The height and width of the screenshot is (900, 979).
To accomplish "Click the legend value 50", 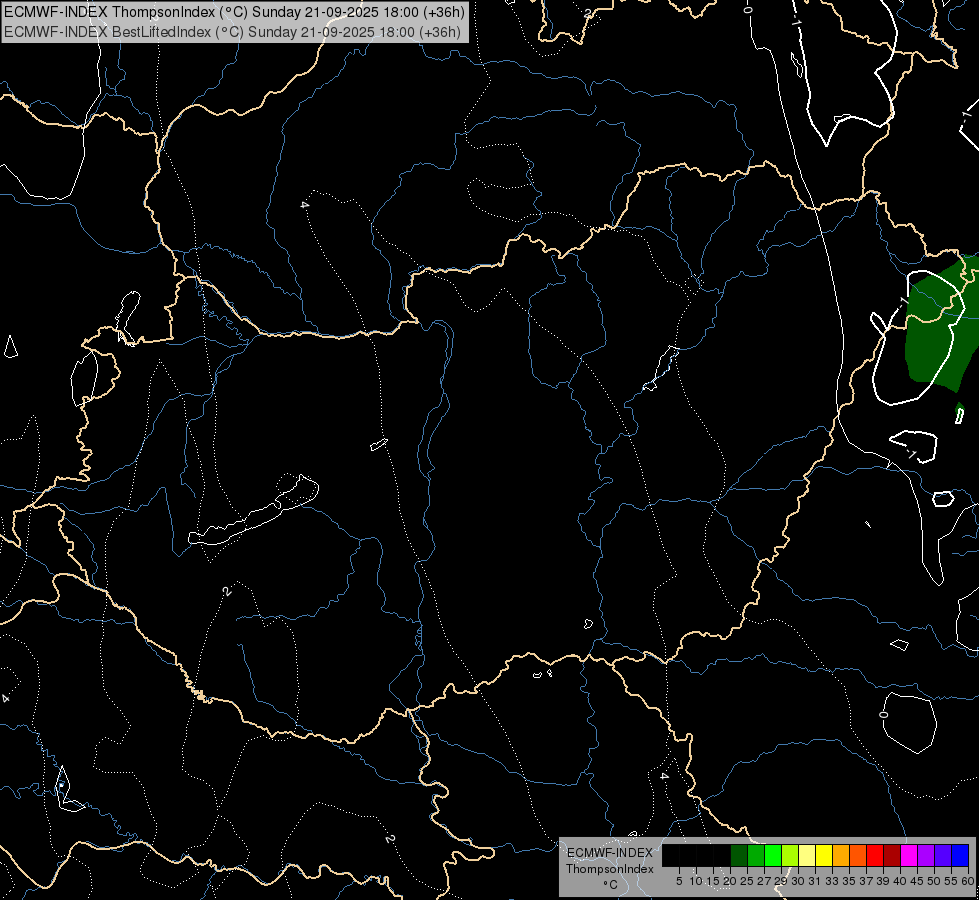I will (x=935, y=881).
